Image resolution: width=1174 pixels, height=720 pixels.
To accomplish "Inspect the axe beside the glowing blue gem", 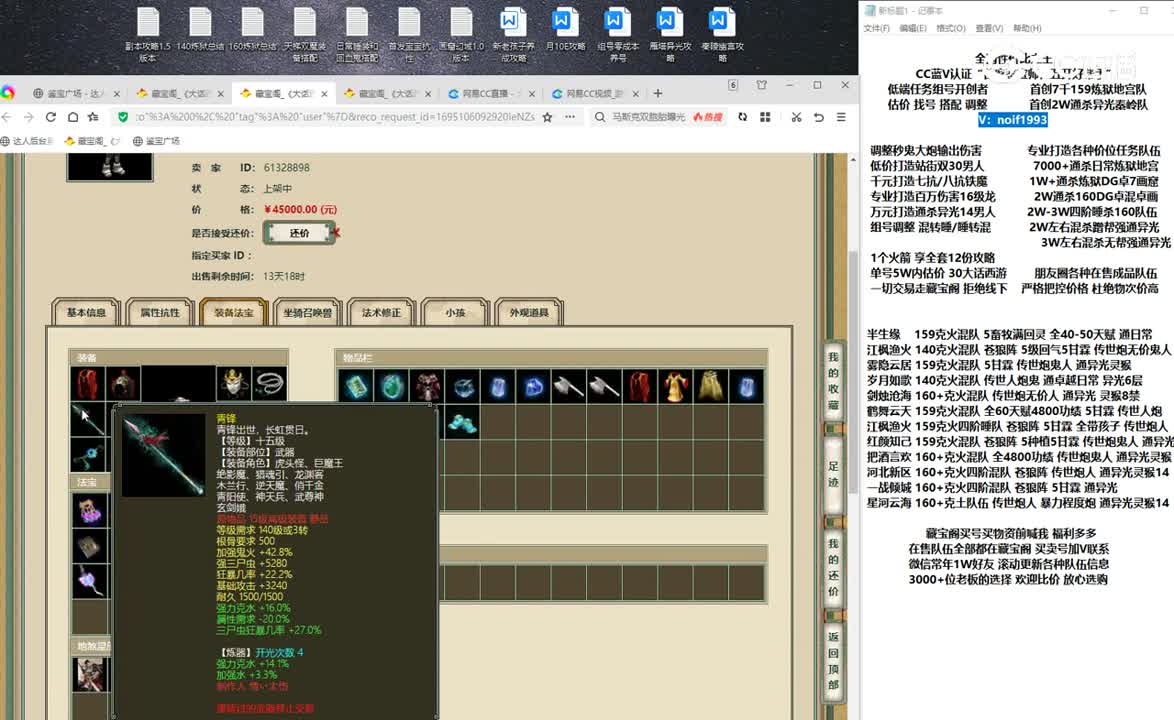I will point(568,387).
